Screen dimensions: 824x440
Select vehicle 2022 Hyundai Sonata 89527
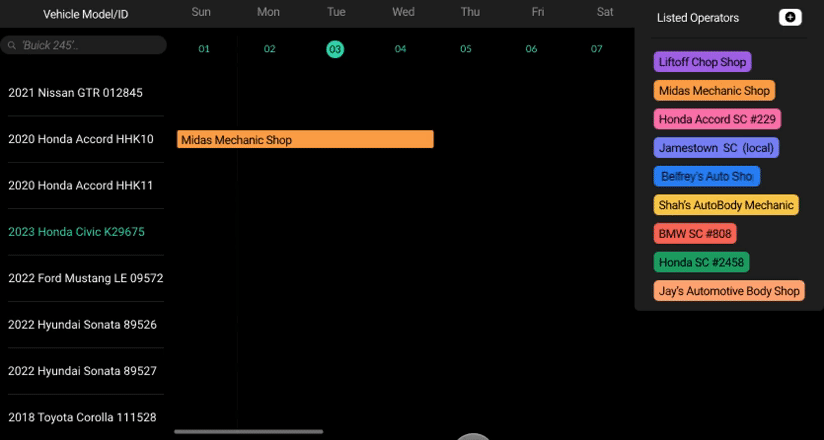point(83,371)
